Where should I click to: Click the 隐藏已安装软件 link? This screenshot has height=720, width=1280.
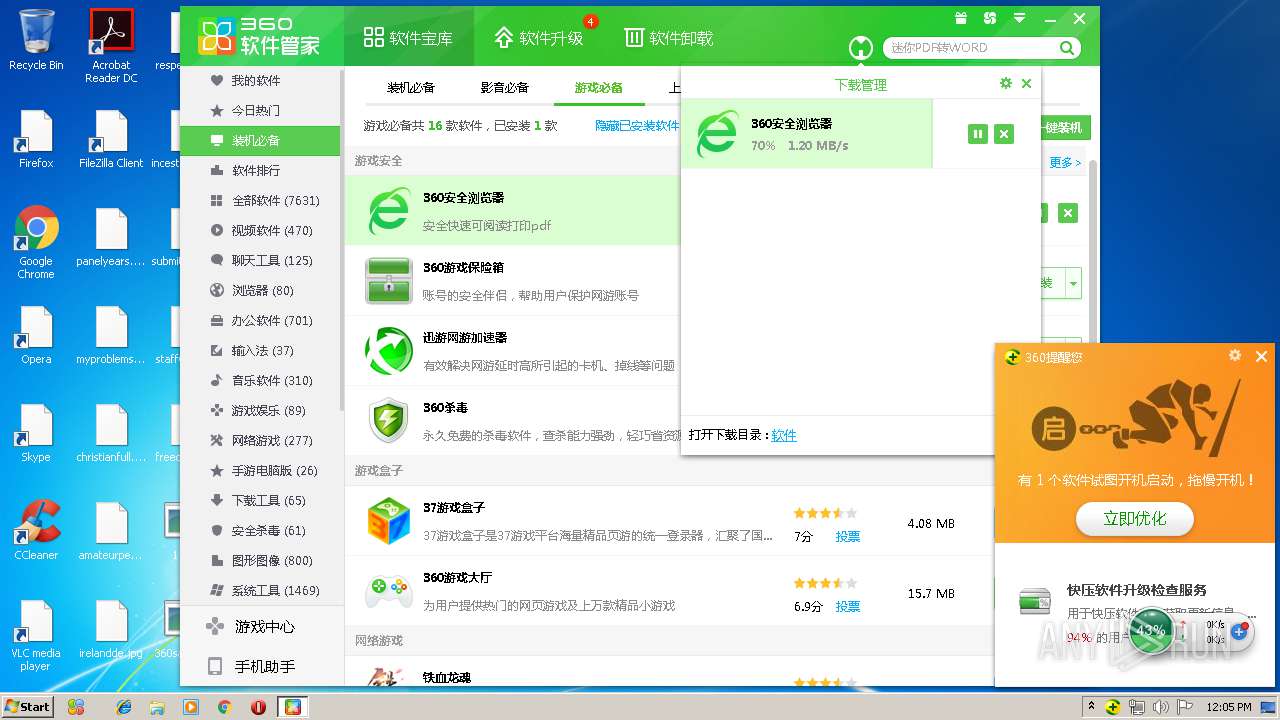(637, 126)
